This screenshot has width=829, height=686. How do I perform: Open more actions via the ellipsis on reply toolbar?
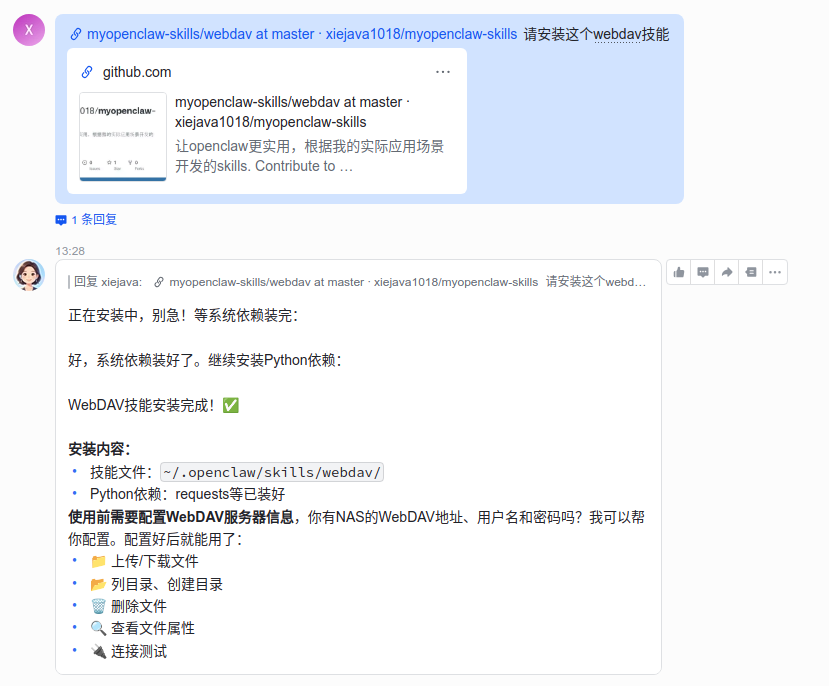pos(775,271)
